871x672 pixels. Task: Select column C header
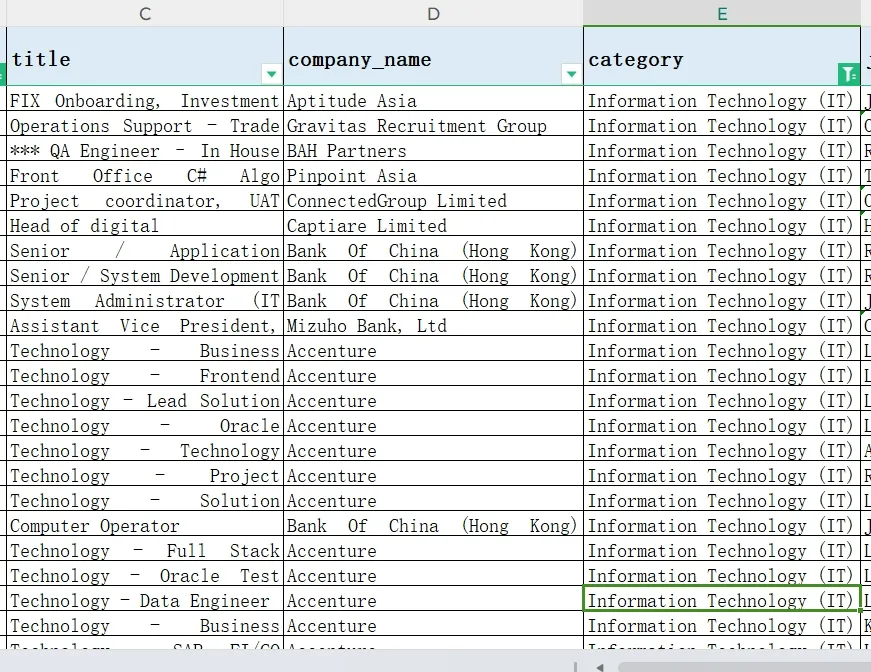pos(145,13)
